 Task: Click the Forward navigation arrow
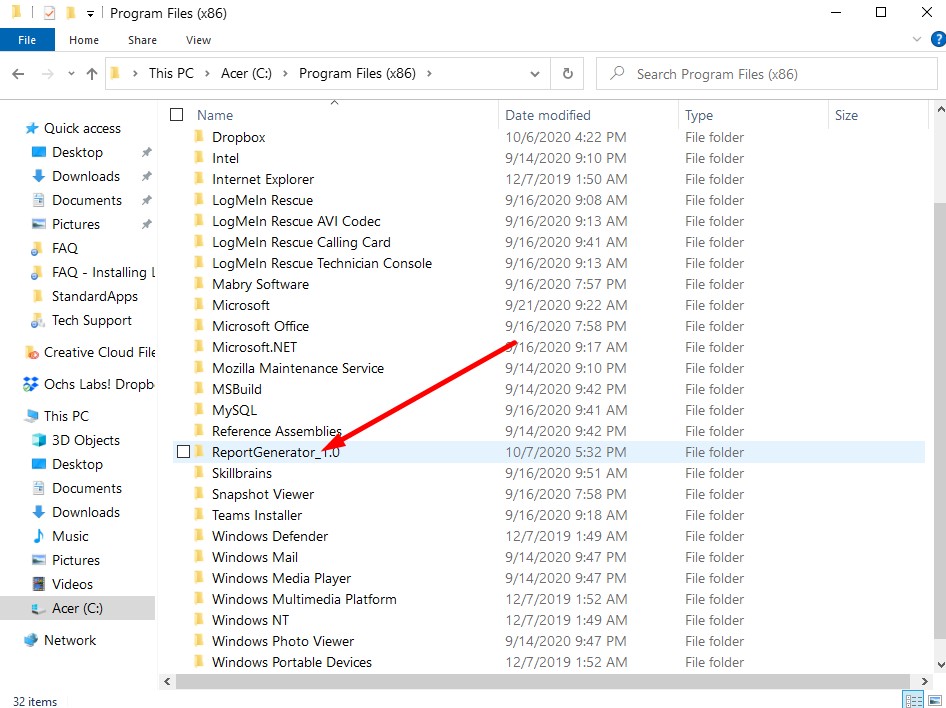(47, 74)
